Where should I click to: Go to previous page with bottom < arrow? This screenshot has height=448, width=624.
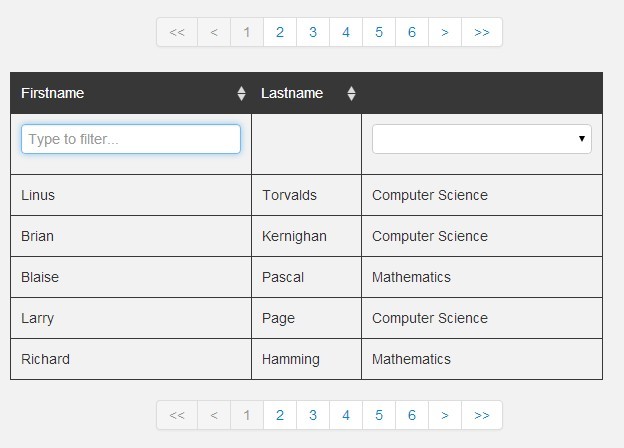click(x=214, y=415)
